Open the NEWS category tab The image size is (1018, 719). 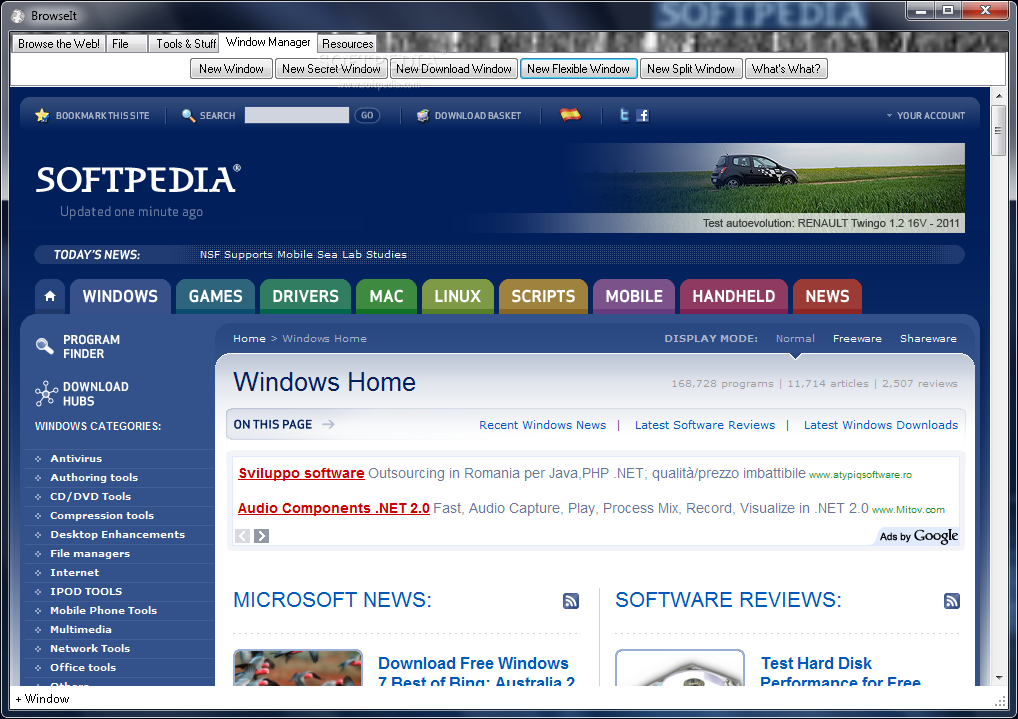point(828,296)
